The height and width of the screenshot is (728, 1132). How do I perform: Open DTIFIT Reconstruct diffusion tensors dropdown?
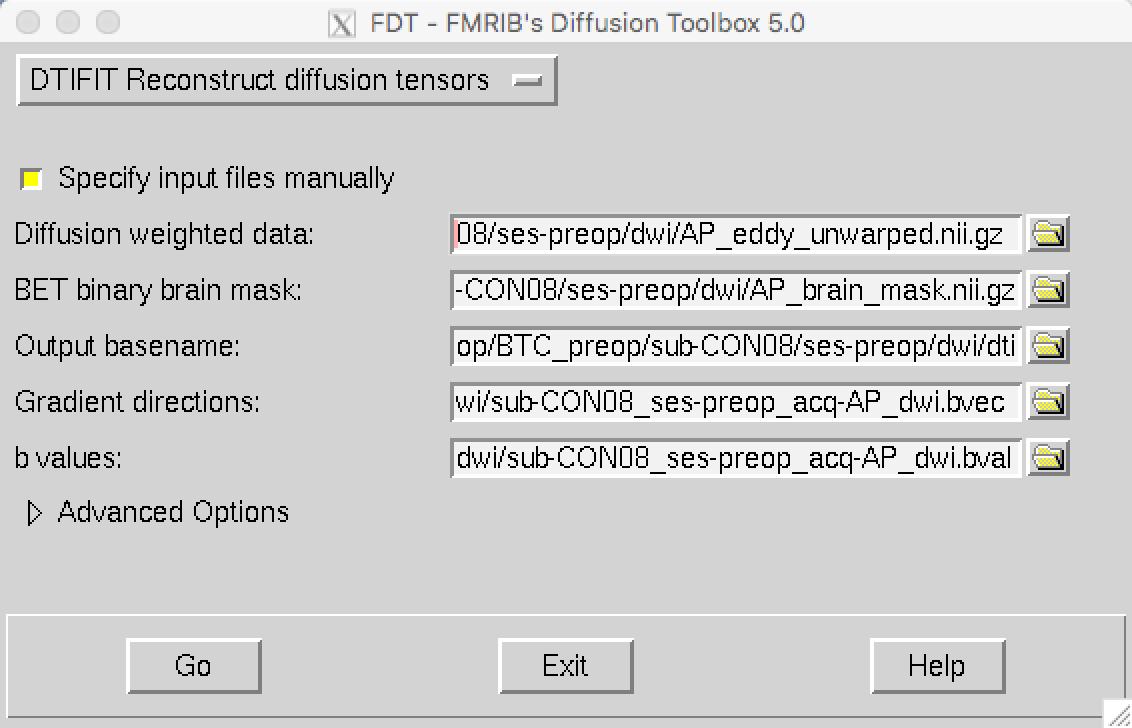[287, 80]
